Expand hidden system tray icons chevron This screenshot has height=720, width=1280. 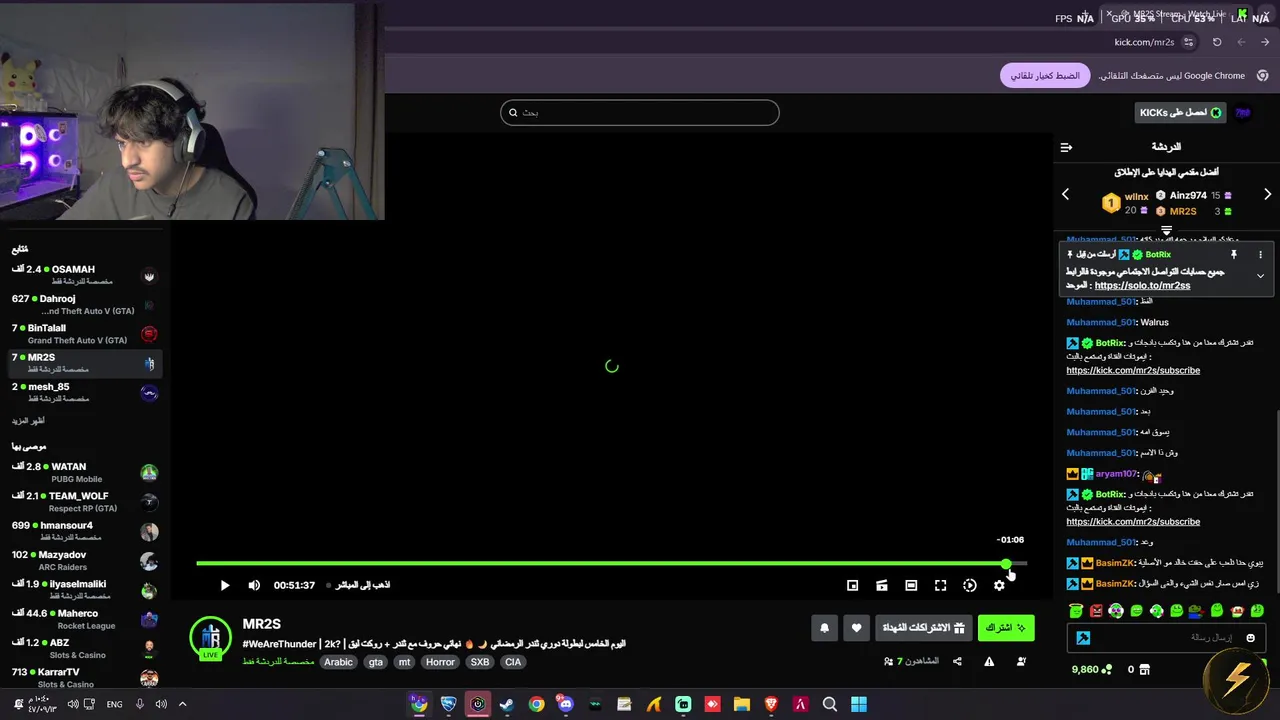pyautogui.click(x=182, y=704)
